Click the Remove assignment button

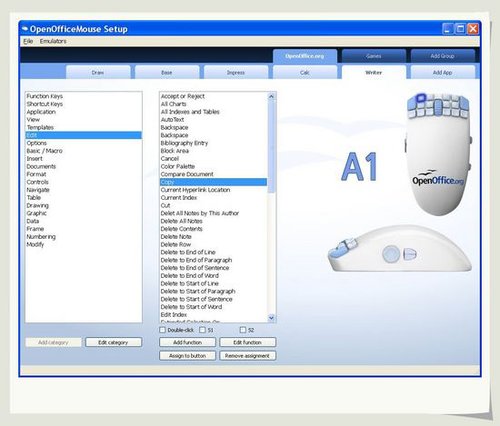point(247,356)
